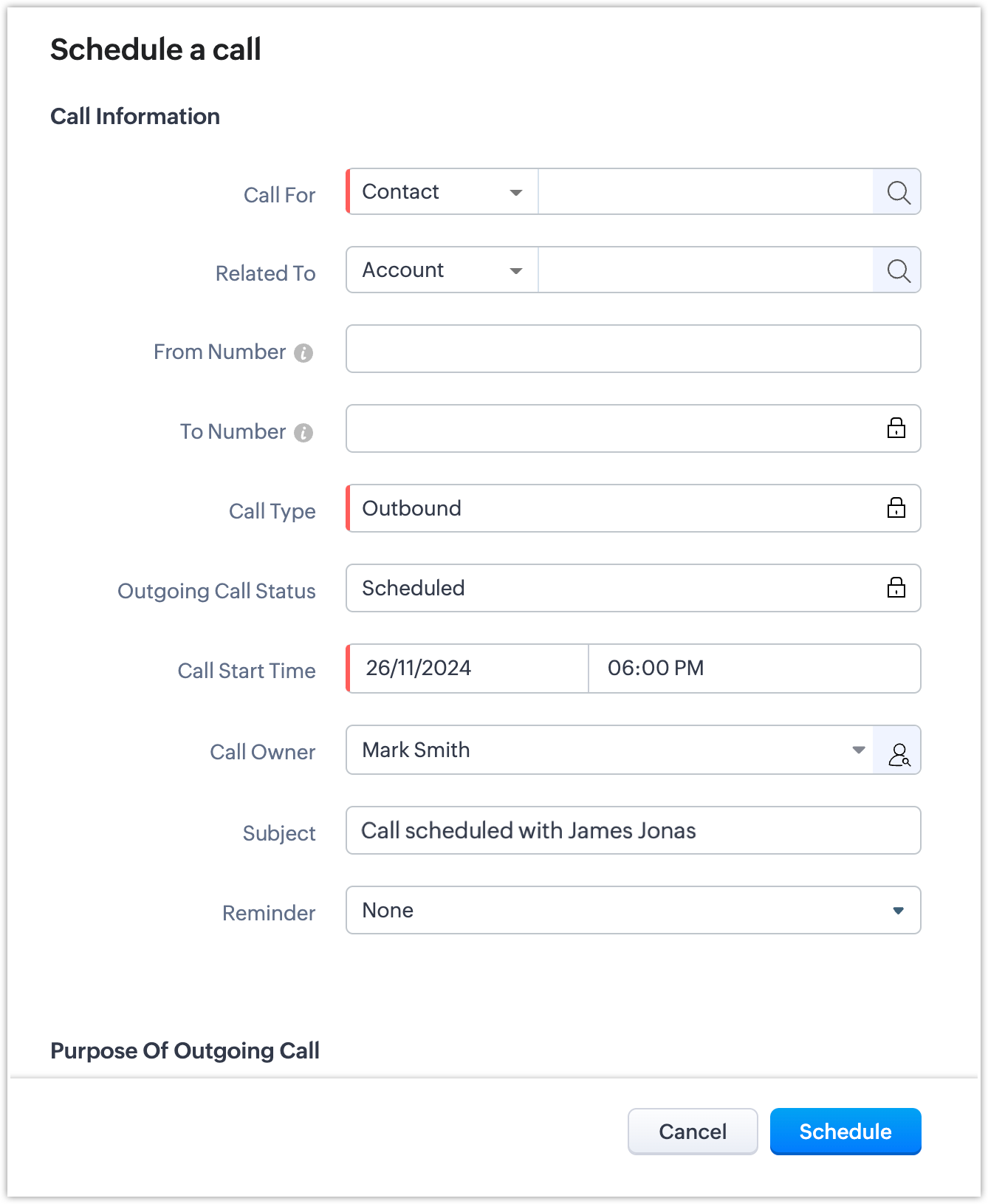988x1204 pixels.
Task: Click the Call For search magnifier icon
Action: click(x=897, y=192)
